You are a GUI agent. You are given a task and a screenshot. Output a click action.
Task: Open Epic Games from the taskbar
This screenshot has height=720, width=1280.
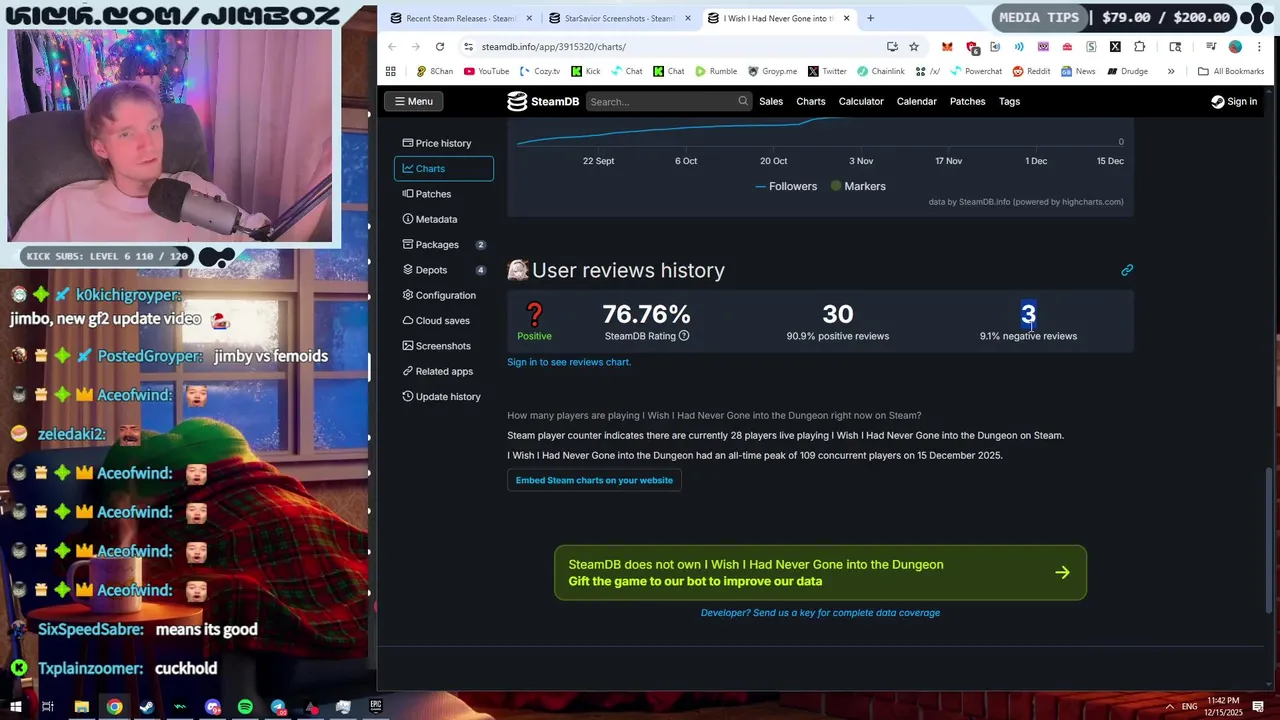pyautogui.click(x=376, y=707)
